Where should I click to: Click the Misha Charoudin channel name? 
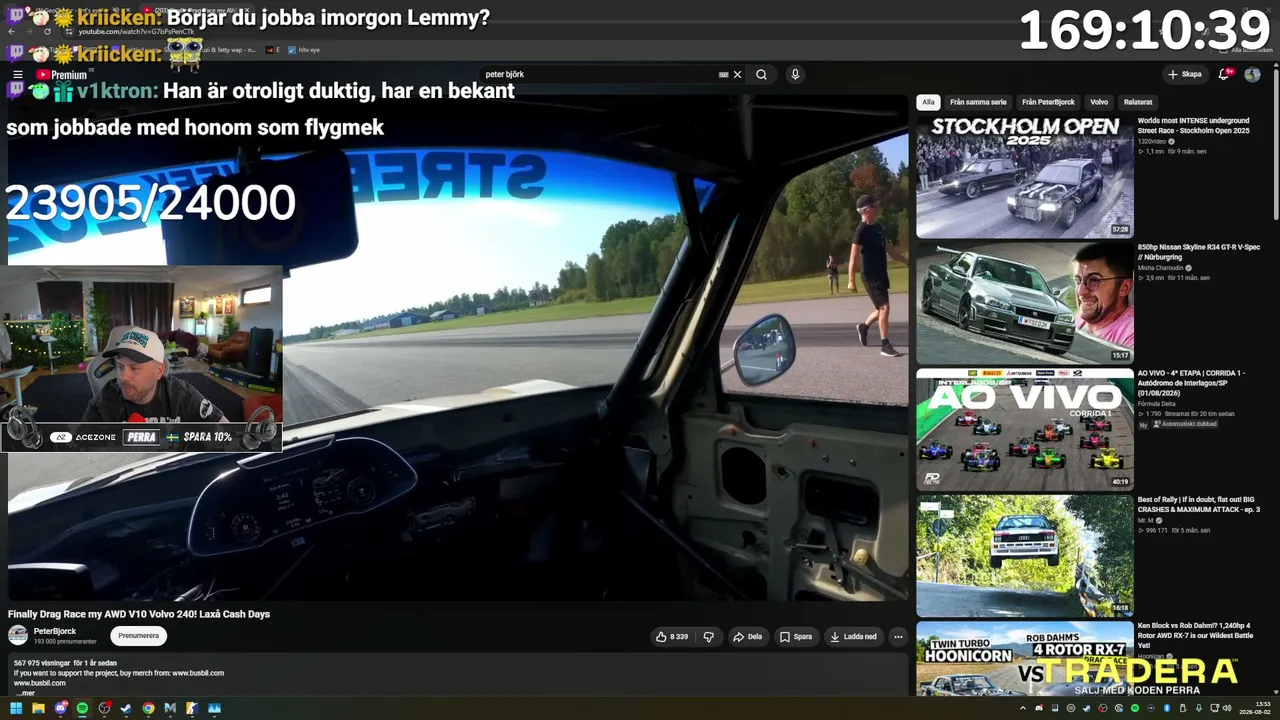tap(1160, 268)
